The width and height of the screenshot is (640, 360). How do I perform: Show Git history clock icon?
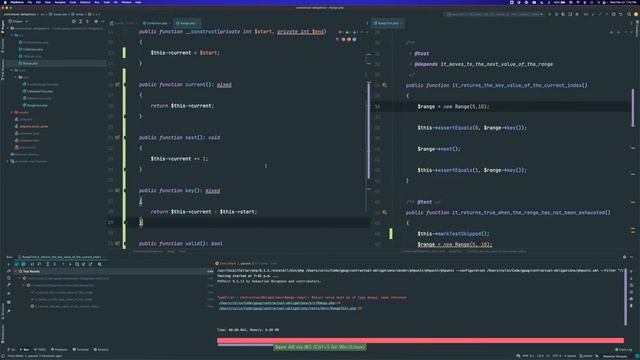click(614, 14)
